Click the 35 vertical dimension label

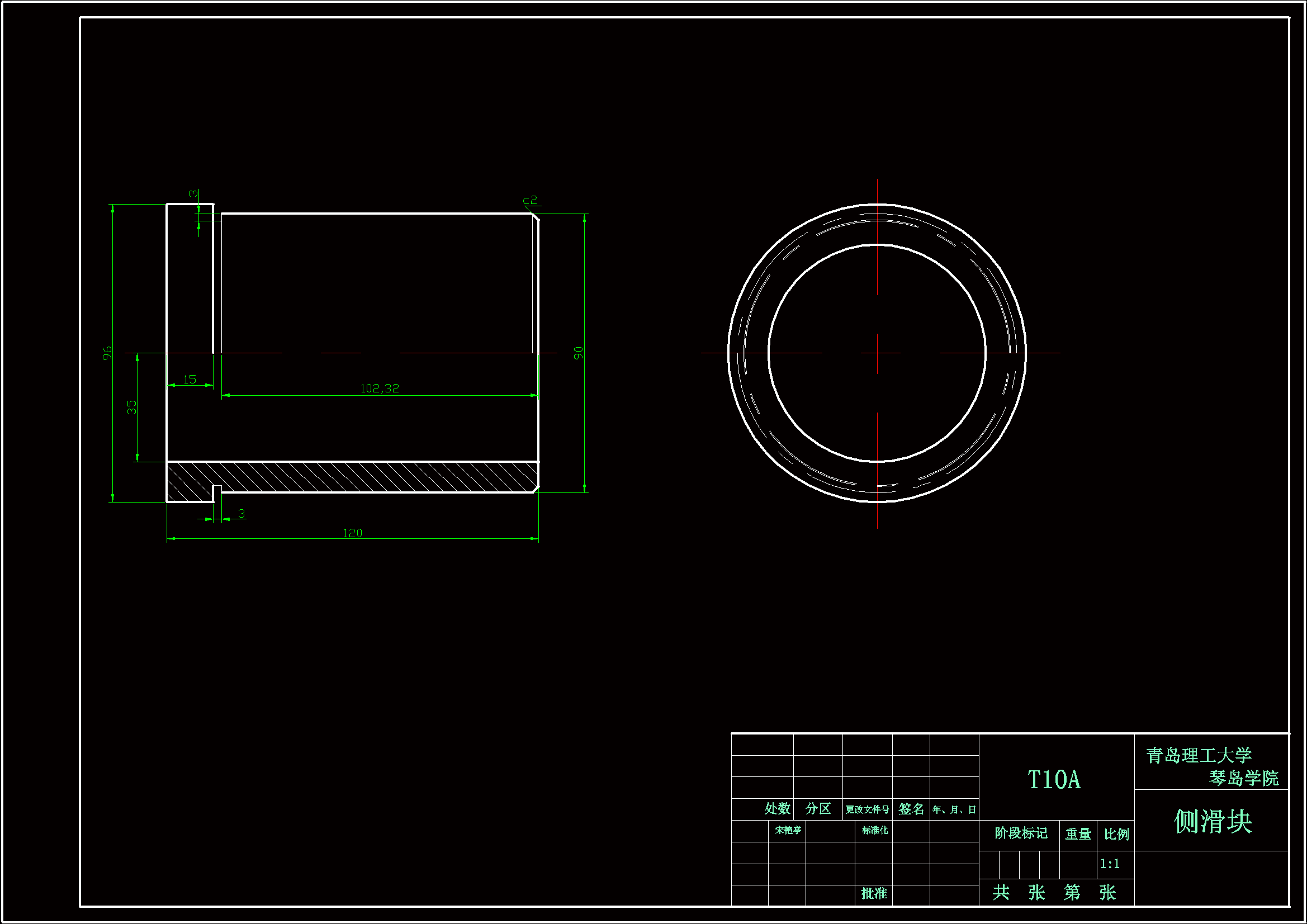132,407
